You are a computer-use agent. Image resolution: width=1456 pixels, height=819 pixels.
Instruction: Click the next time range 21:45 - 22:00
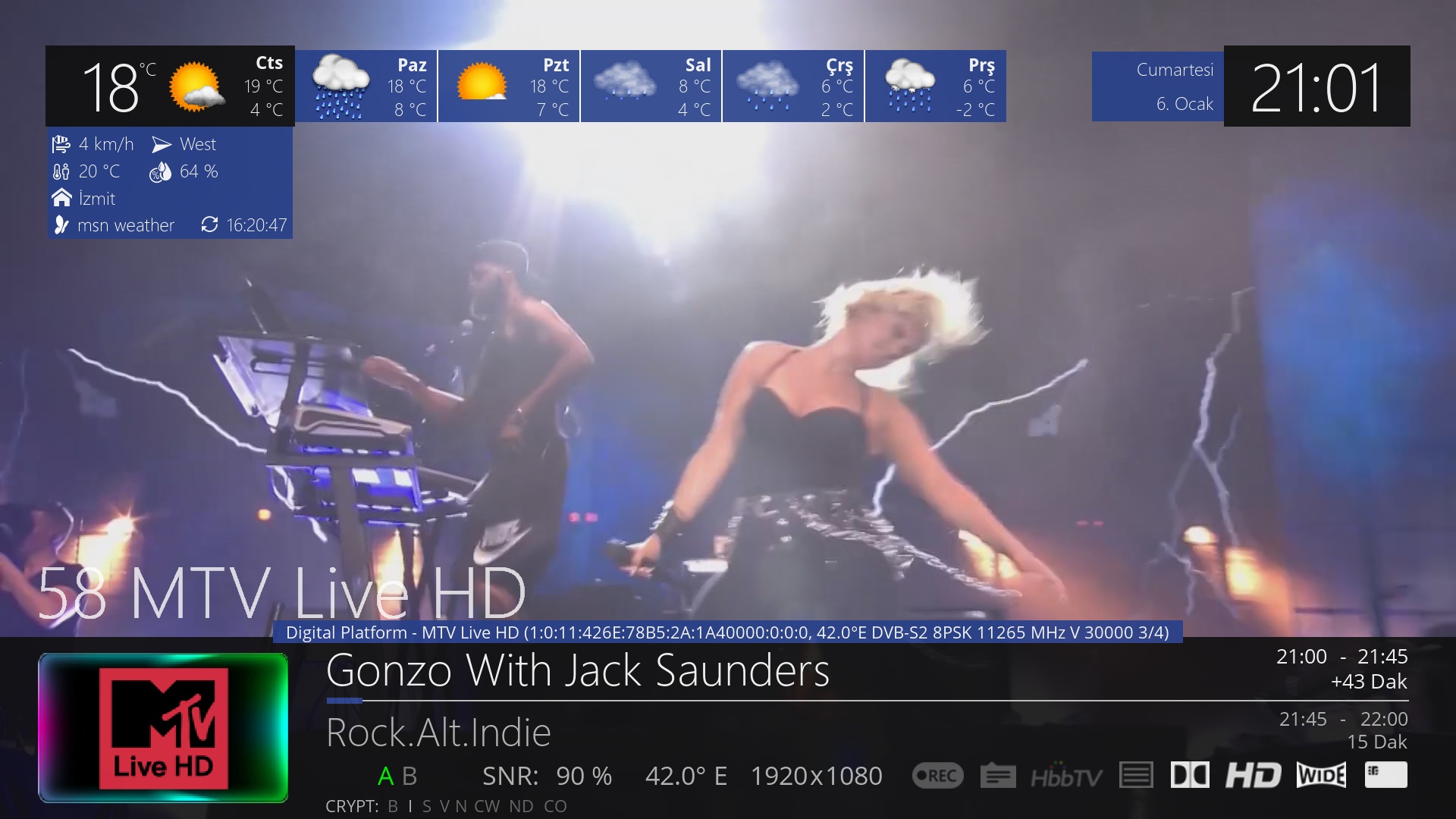(1343, 719)
